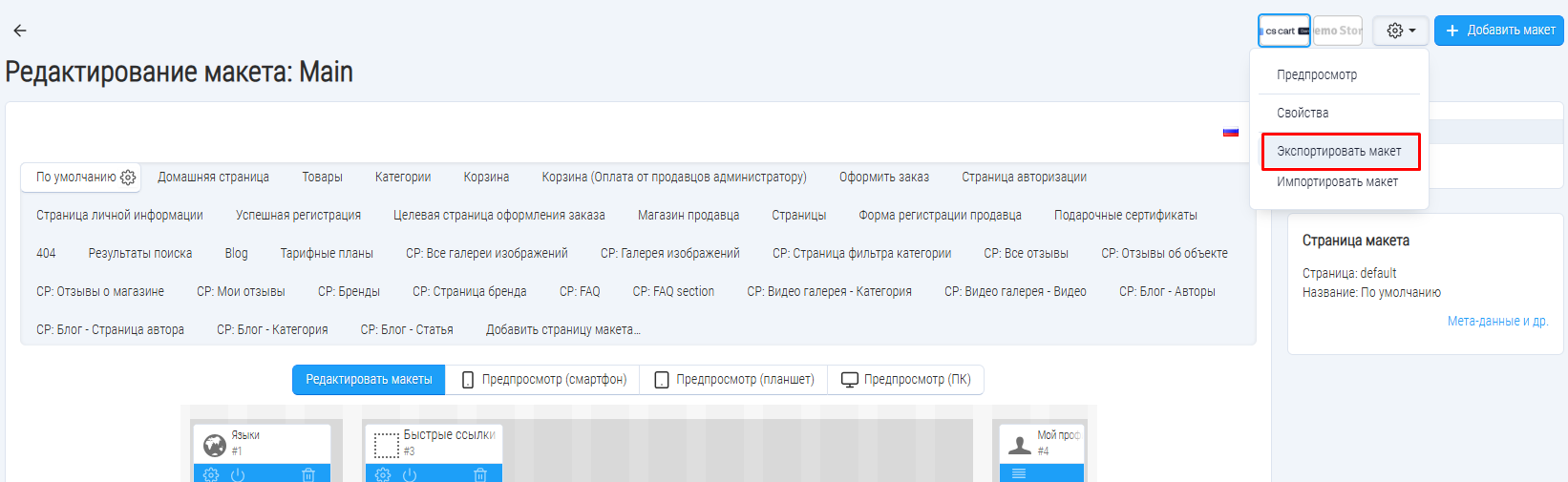The image size is (1568, 482).
Task: Click list icon of Мой профиль block
Action: coord(1019,473)
